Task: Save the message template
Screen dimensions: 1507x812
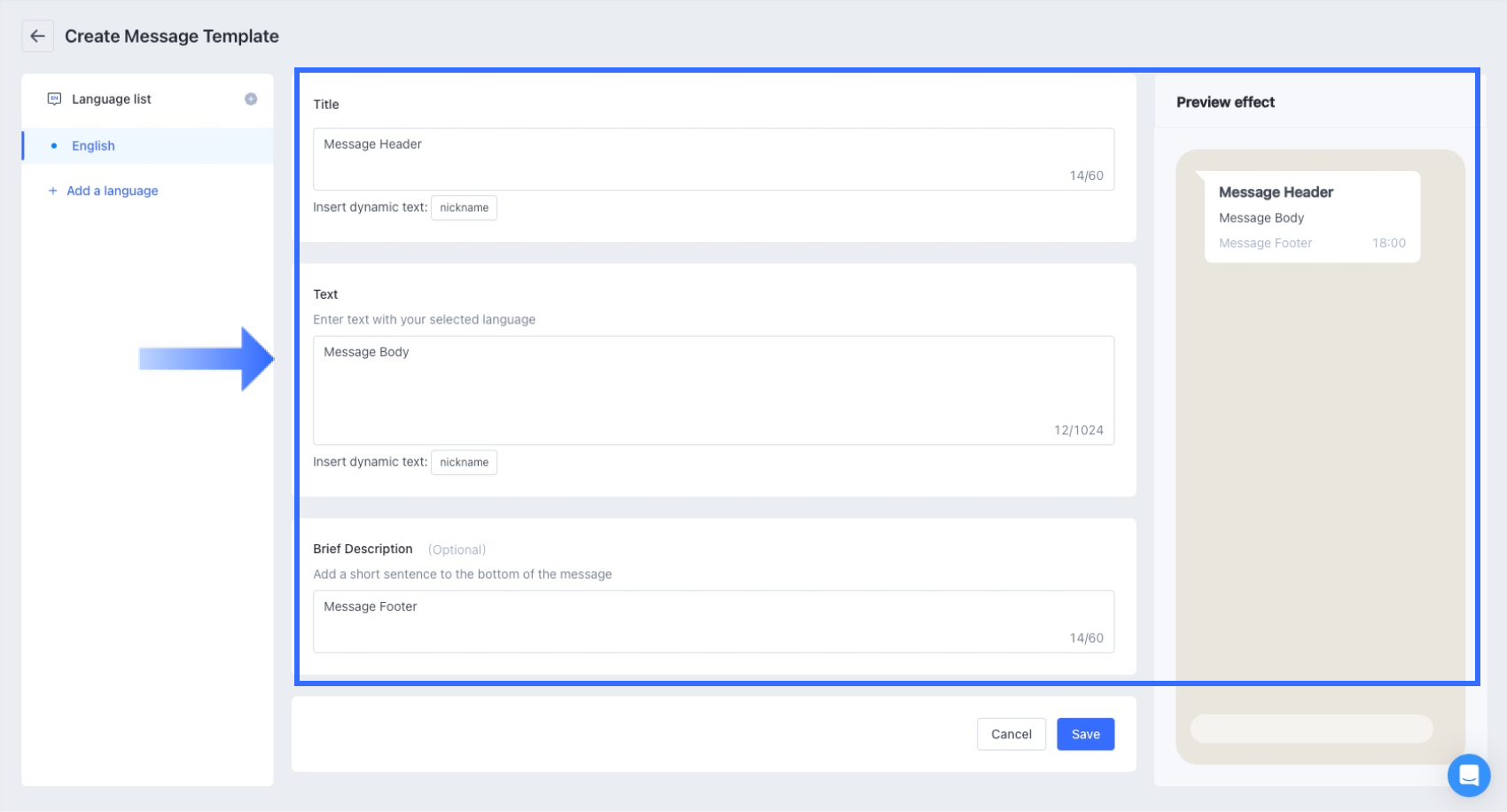Action: (1085, 734)
